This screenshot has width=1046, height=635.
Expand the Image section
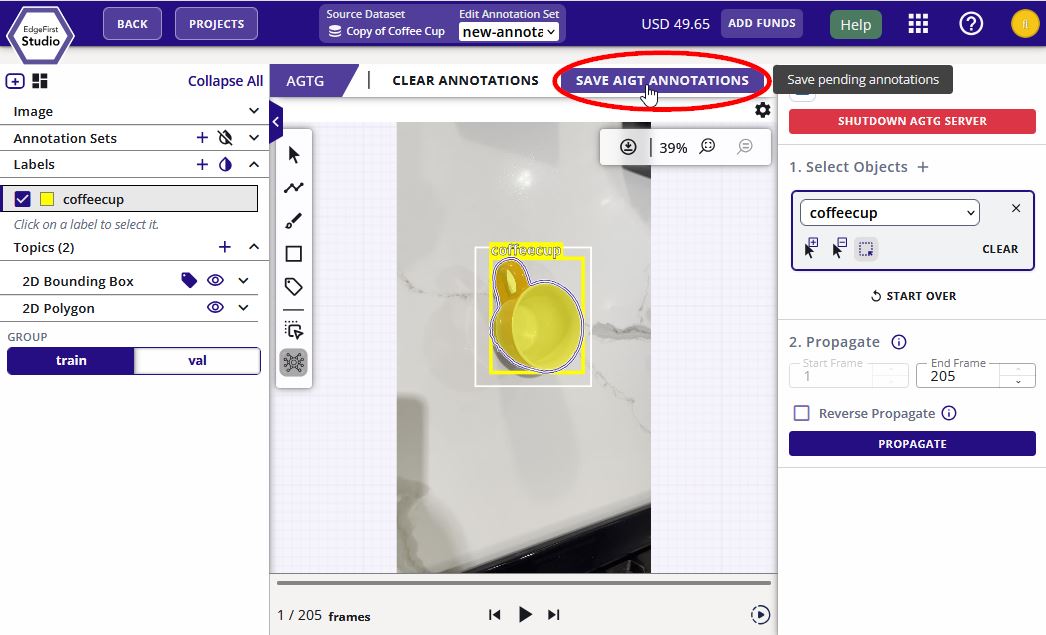pos(253,111)
